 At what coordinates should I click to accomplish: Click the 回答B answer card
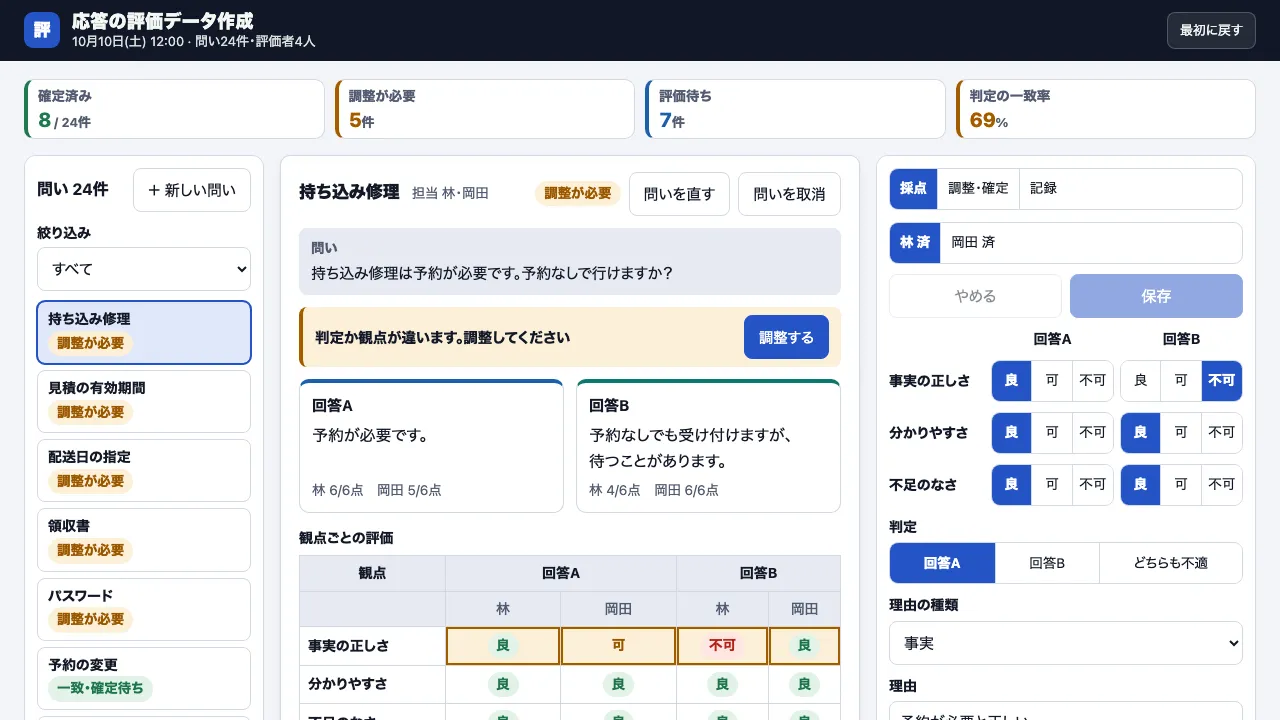click(x=708, y=446)
